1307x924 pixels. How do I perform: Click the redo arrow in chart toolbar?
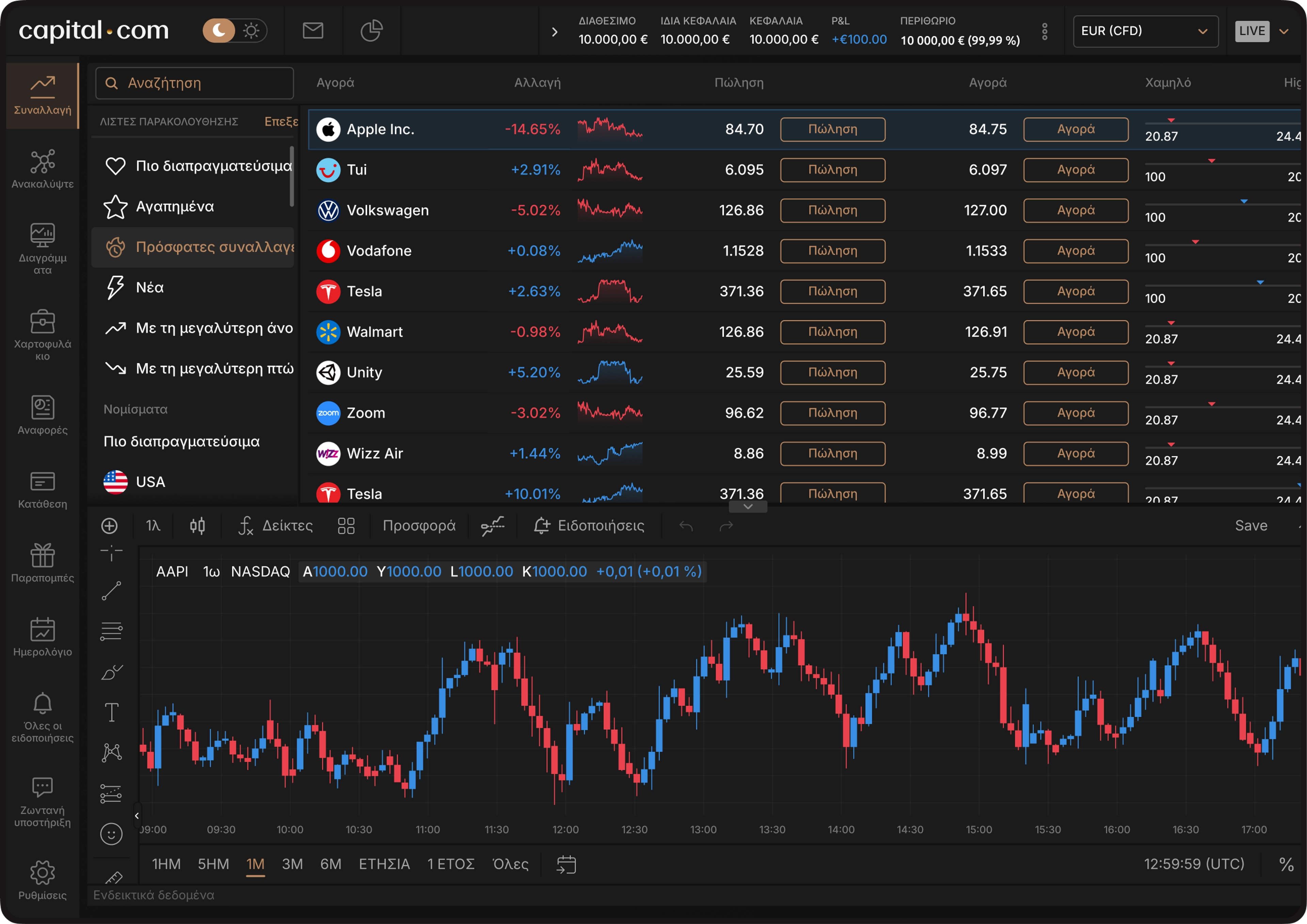[x=727, y=526]
